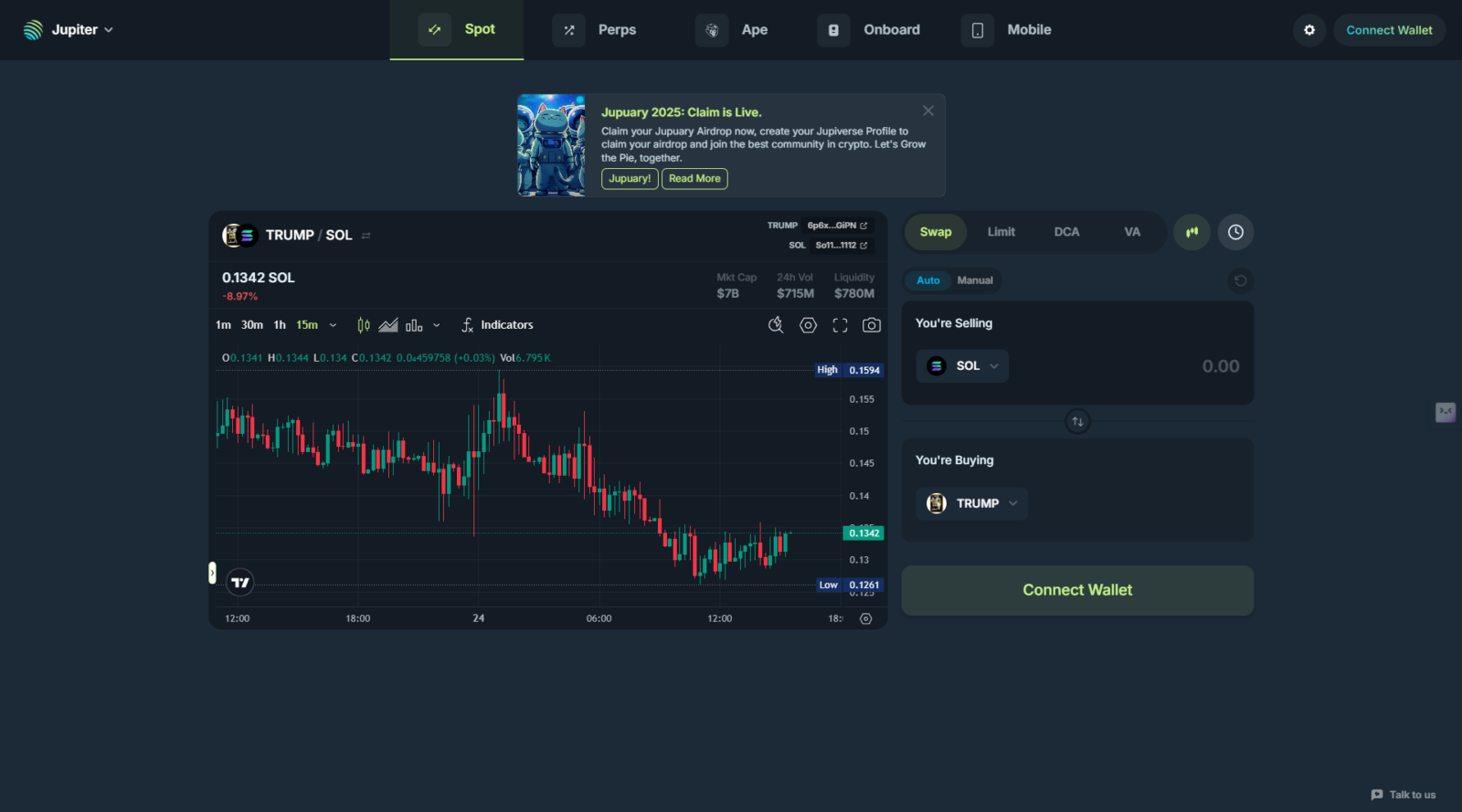This screenshot has height=812, width=1462.
Task: Select the Limit order tab
Action: tap(1001, 232)
